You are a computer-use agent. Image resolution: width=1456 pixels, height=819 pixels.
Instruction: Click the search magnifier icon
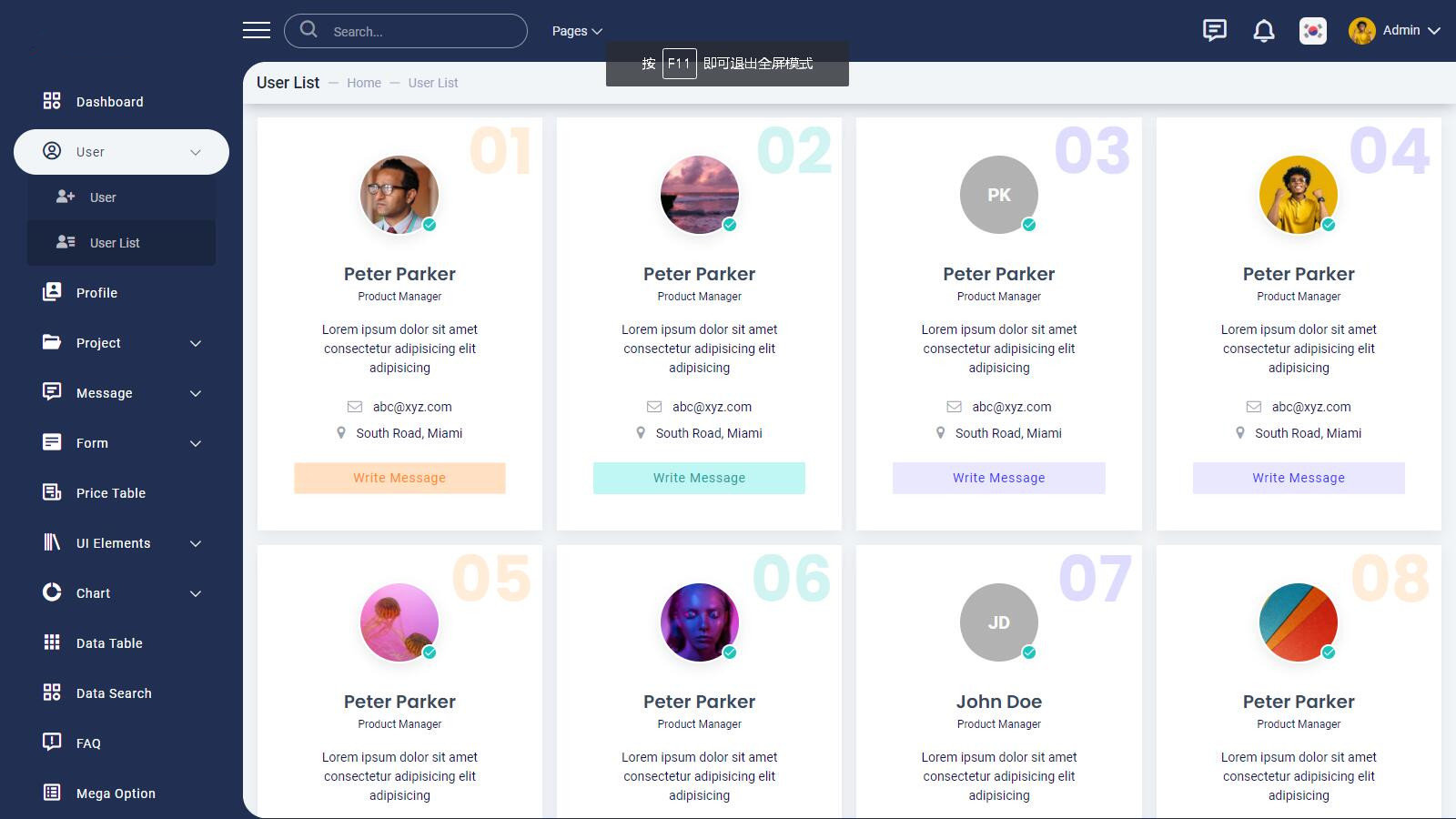tap(308, 30)
